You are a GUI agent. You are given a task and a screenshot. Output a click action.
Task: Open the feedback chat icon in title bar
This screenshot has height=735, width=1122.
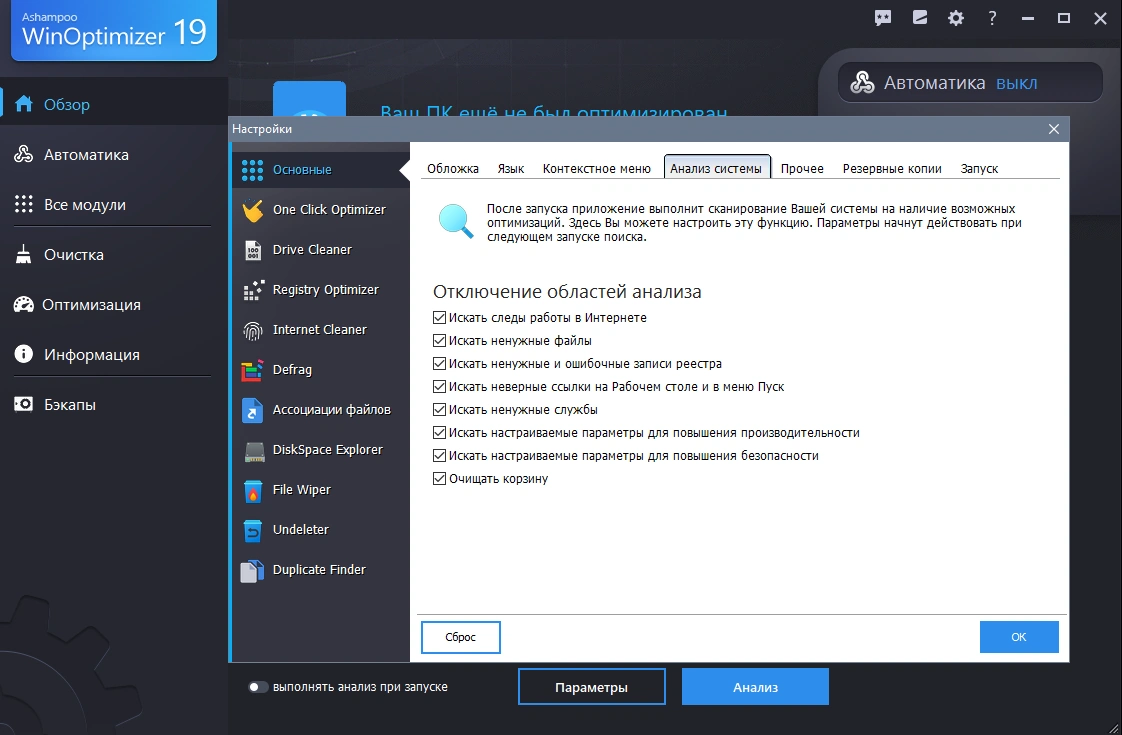point(883,18)
